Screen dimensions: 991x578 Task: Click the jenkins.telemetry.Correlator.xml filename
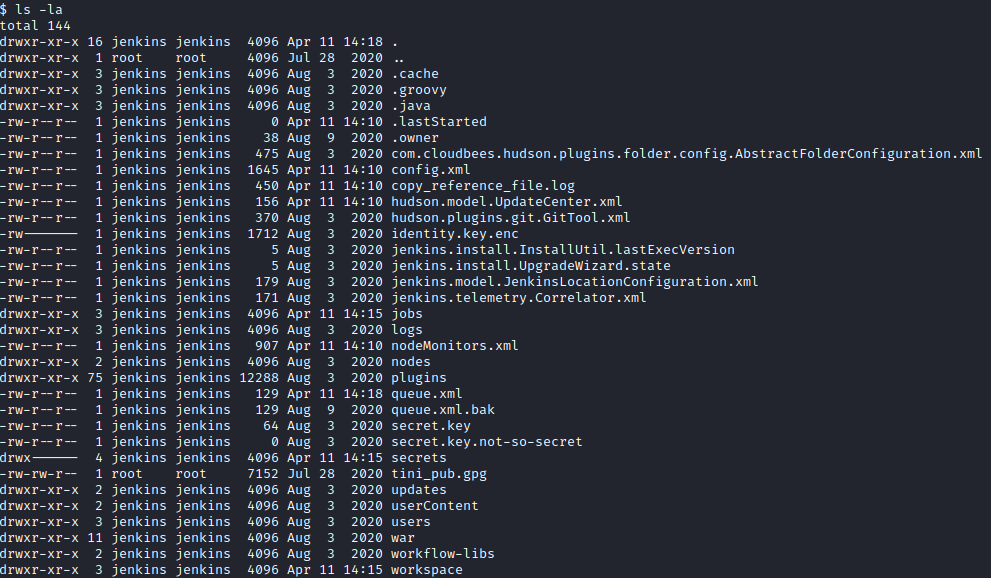coord(518,297)
